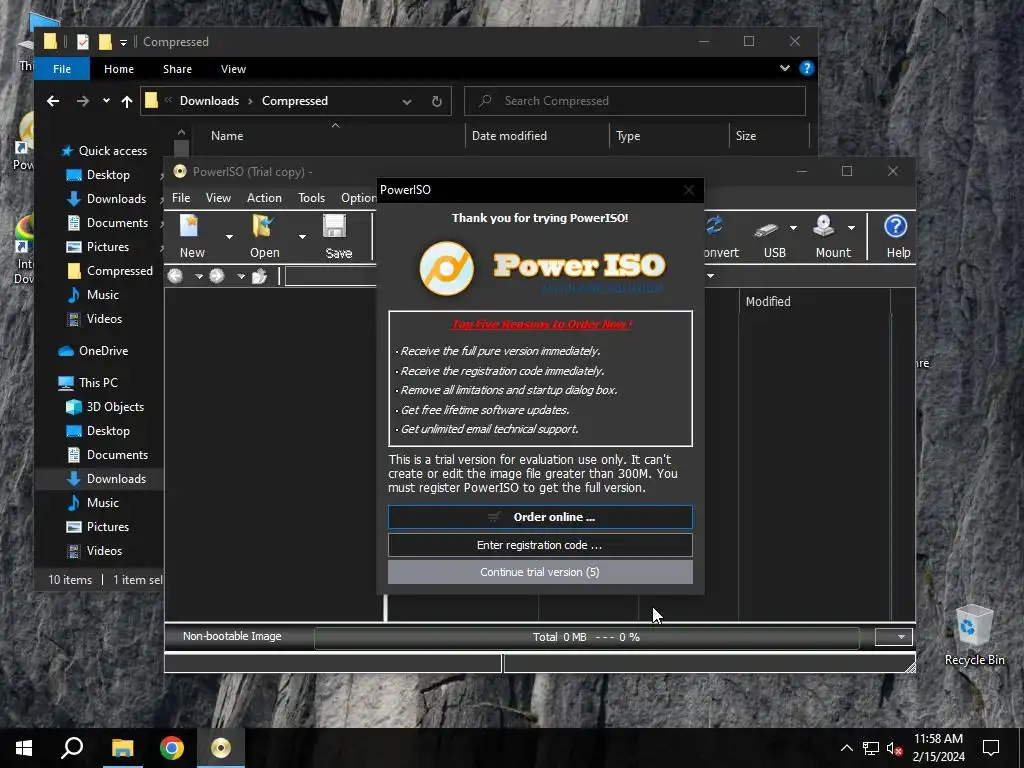Go forward in File Explorer
Screen dimensions: 1024x768
tap(82, 101)
